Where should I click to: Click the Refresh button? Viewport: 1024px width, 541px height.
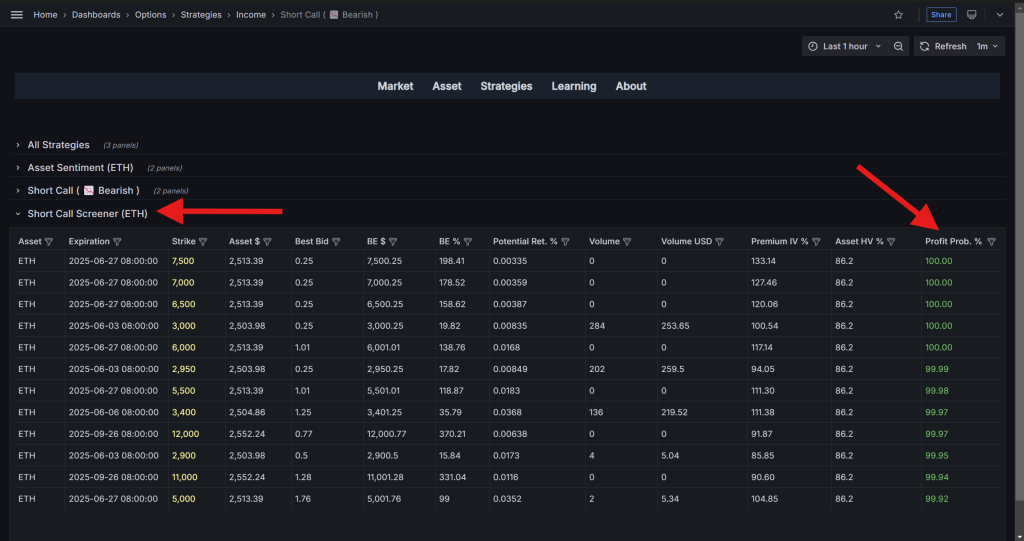coord(942,46)
